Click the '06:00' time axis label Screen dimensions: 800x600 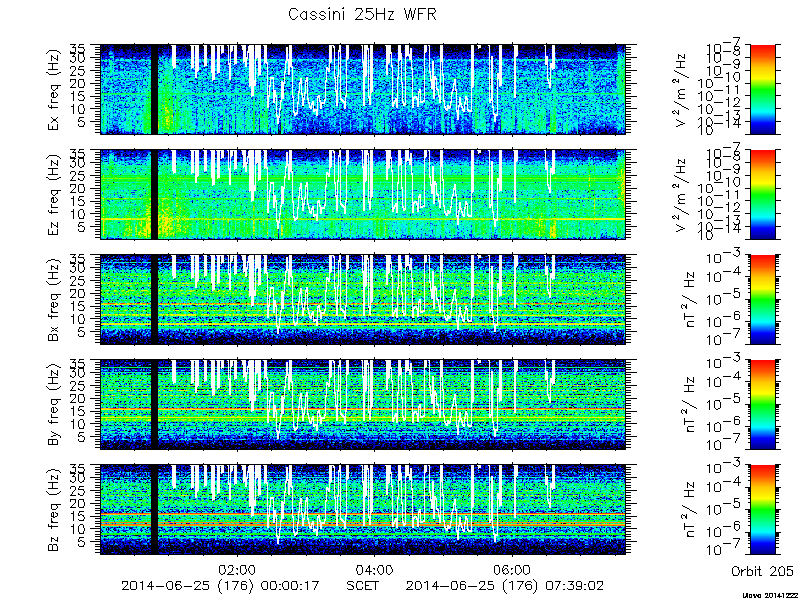pyautogui.click(x=512, y=569)
